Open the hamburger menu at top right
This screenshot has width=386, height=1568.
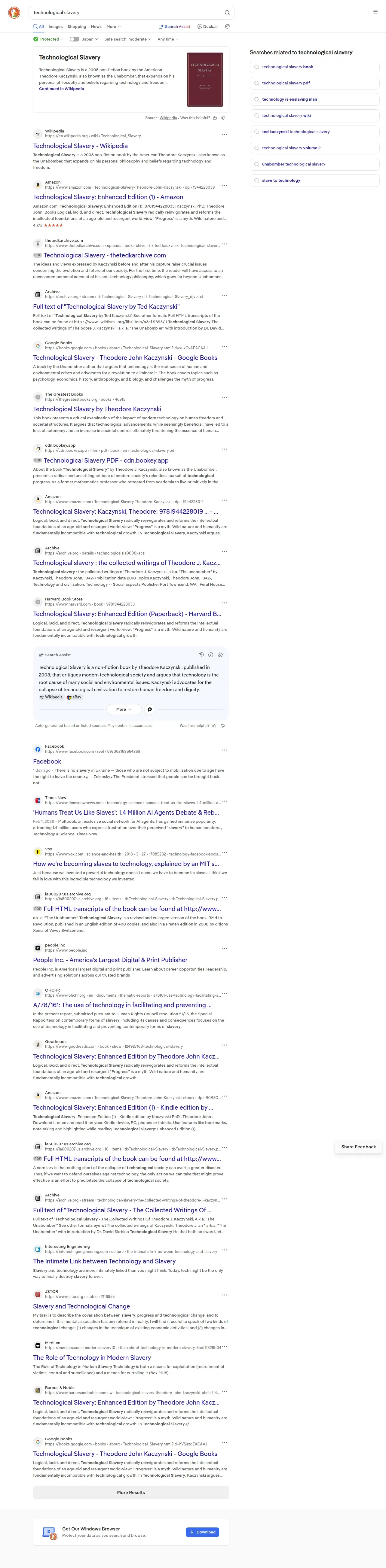pos(375,12)
